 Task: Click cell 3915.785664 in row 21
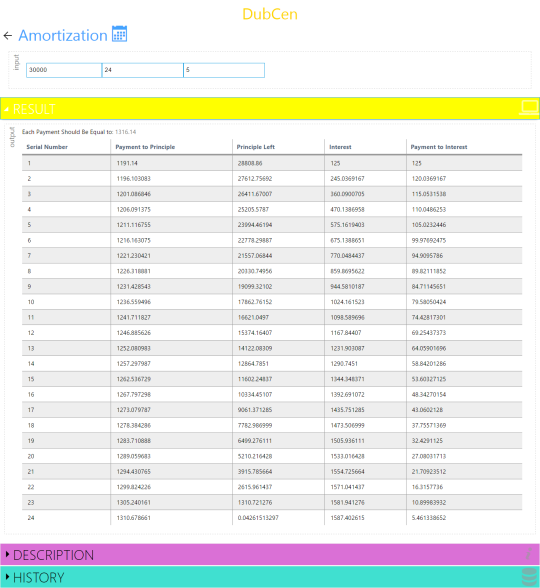[x=255, y=471]
